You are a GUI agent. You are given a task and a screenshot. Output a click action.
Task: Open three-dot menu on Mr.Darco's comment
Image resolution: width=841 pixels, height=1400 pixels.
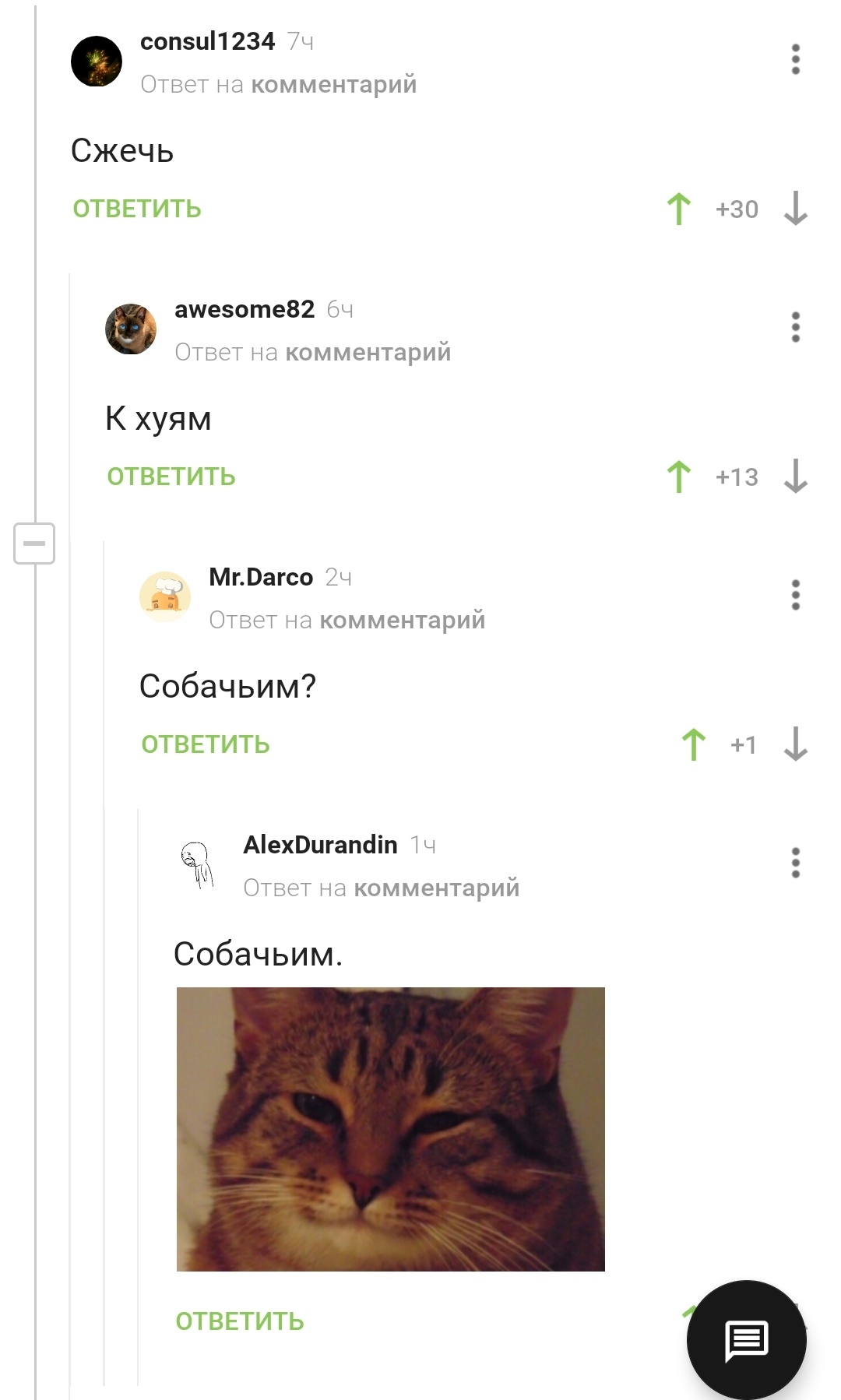coord(795,596)
